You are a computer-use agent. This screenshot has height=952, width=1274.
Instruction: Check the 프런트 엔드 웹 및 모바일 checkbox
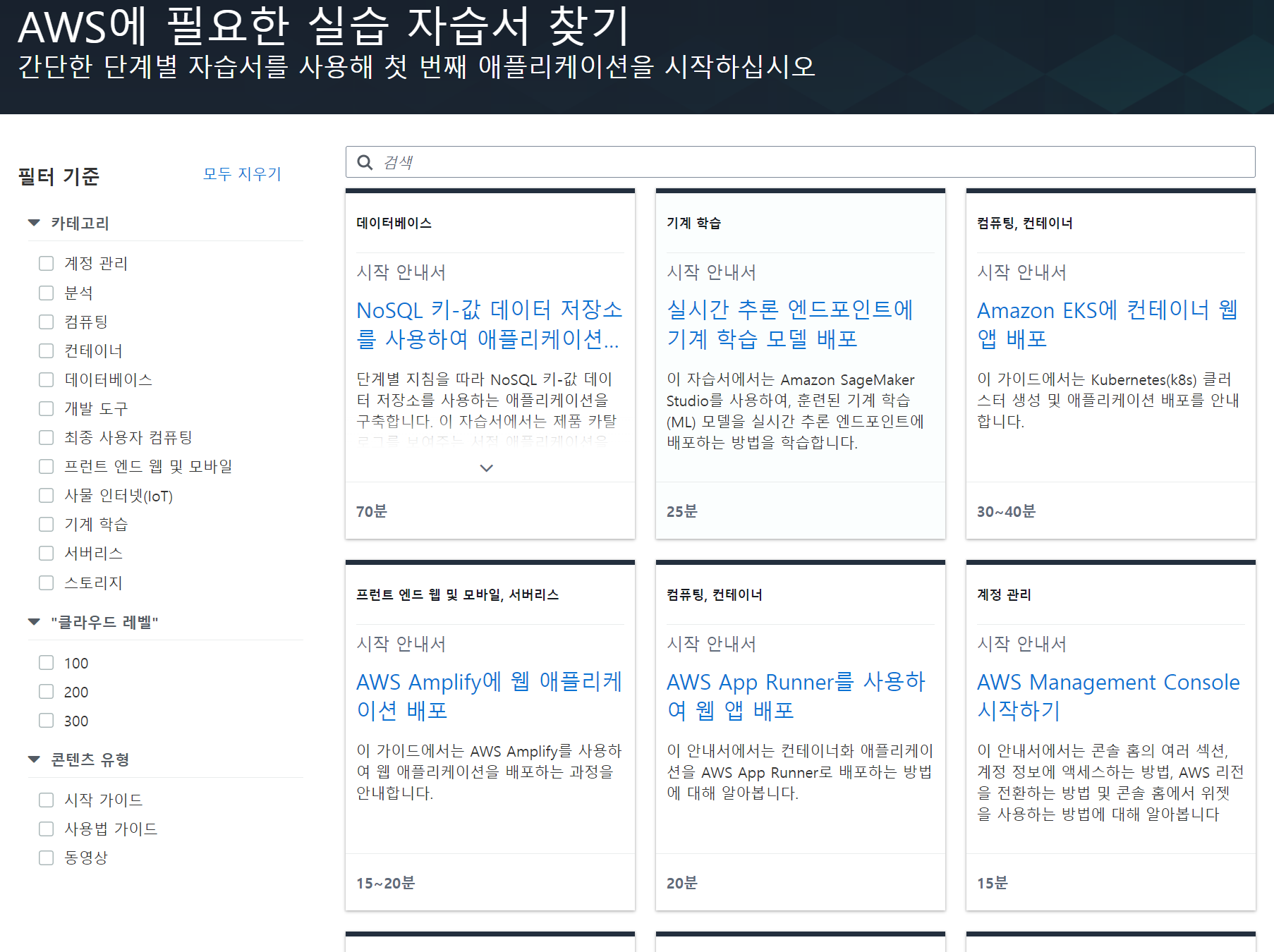[47, 466]
